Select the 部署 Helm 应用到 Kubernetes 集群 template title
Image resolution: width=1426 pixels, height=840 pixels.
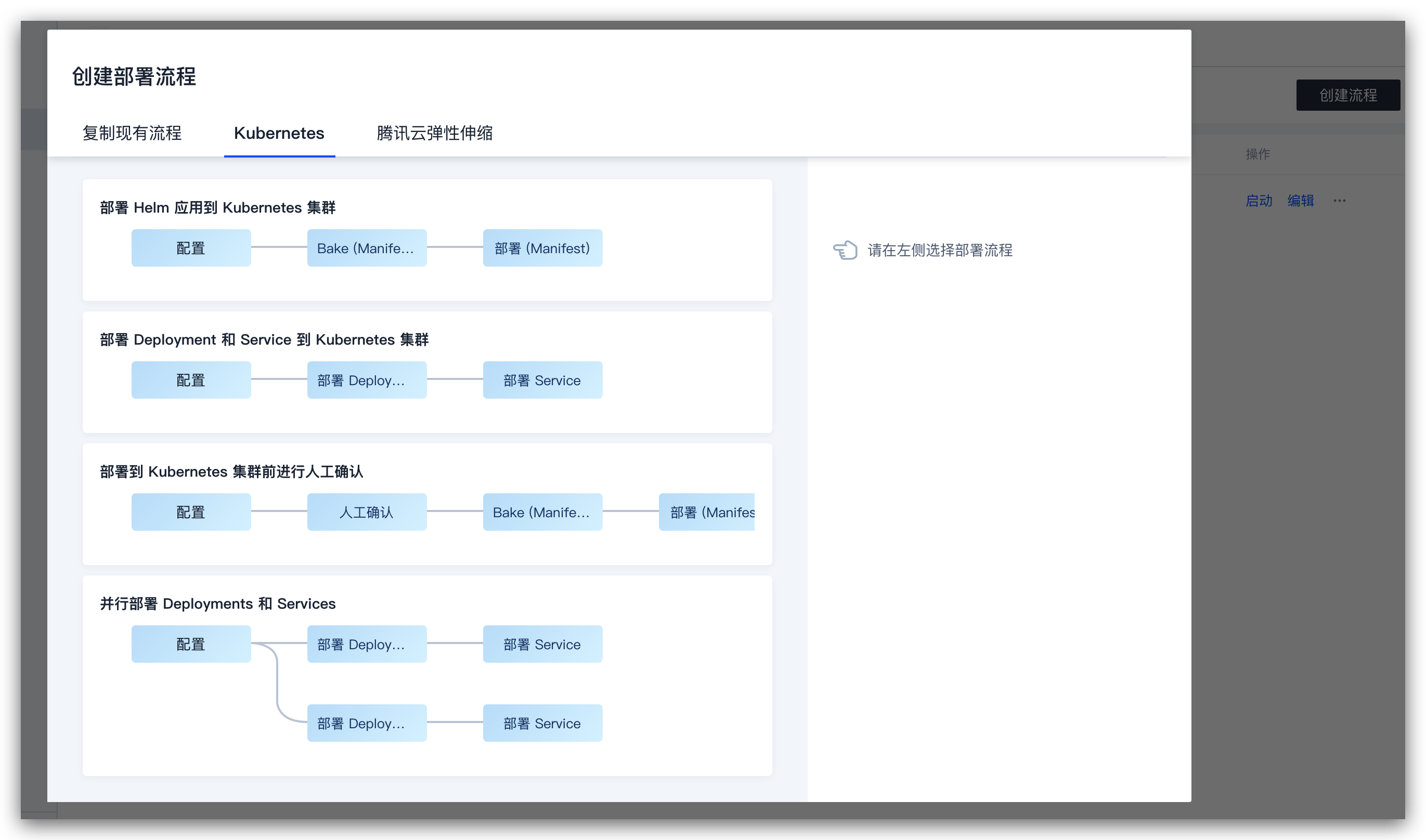[217, 208]
